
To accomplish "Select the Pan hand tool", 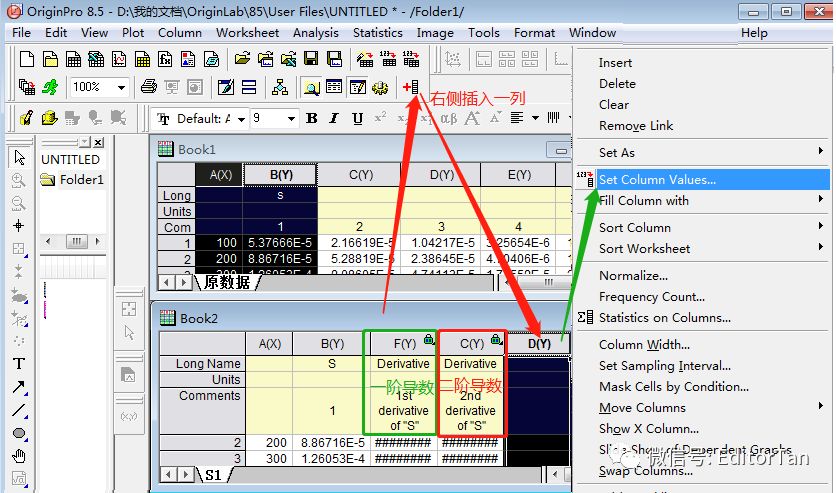I will point(19,456).
